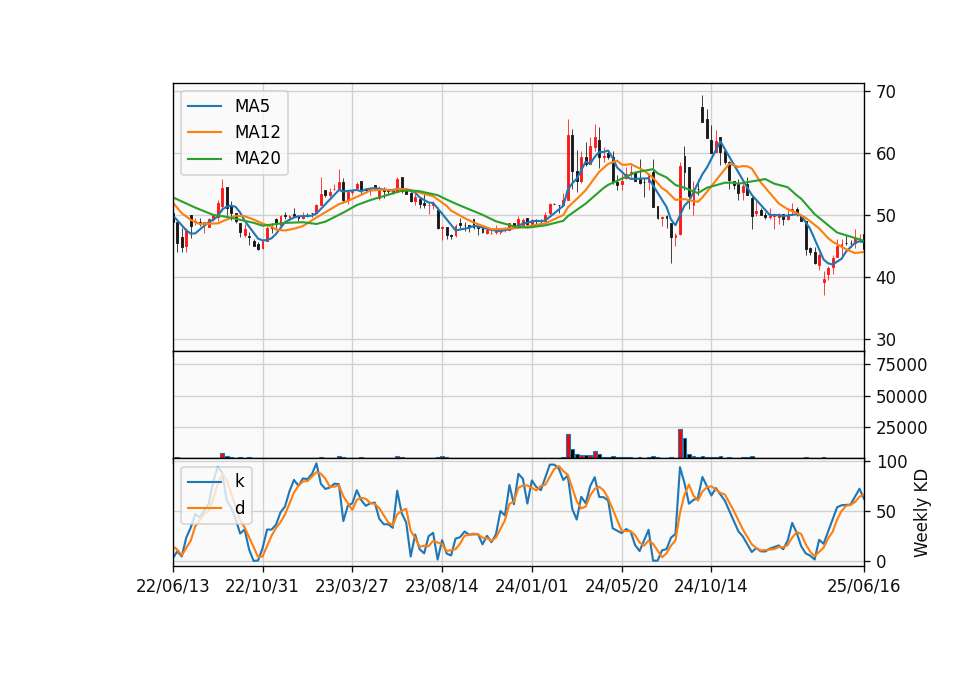This screenshot has height=690, width=960.
Task: Click the 24/05/20 date tick label
Action: 621,586
